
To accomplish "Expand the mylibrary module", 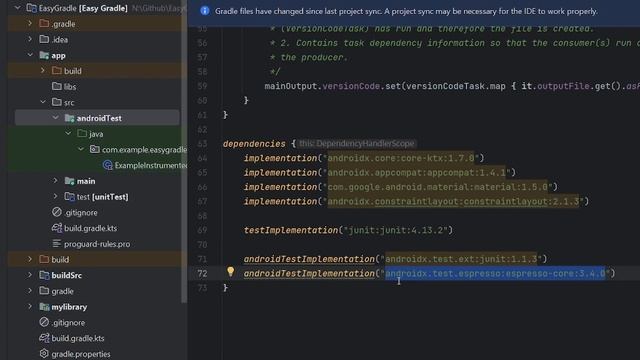I will pyautogui.click(x=30, y=307).
